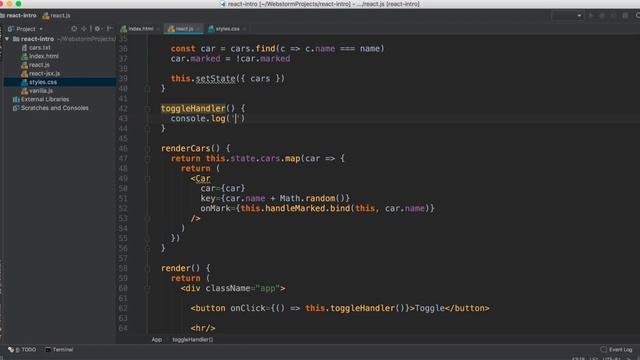Image resolution: width=640 pixels, height=360 pixels.
Task: Click setState on line 39
Action: point(216,79)
